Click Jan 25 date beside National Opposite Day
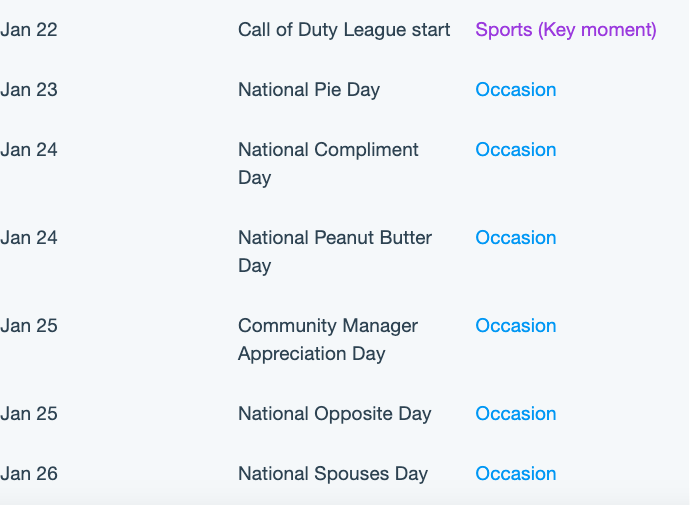Image resolution: width=690 pixels, height=505 pixels. point(29,414)
